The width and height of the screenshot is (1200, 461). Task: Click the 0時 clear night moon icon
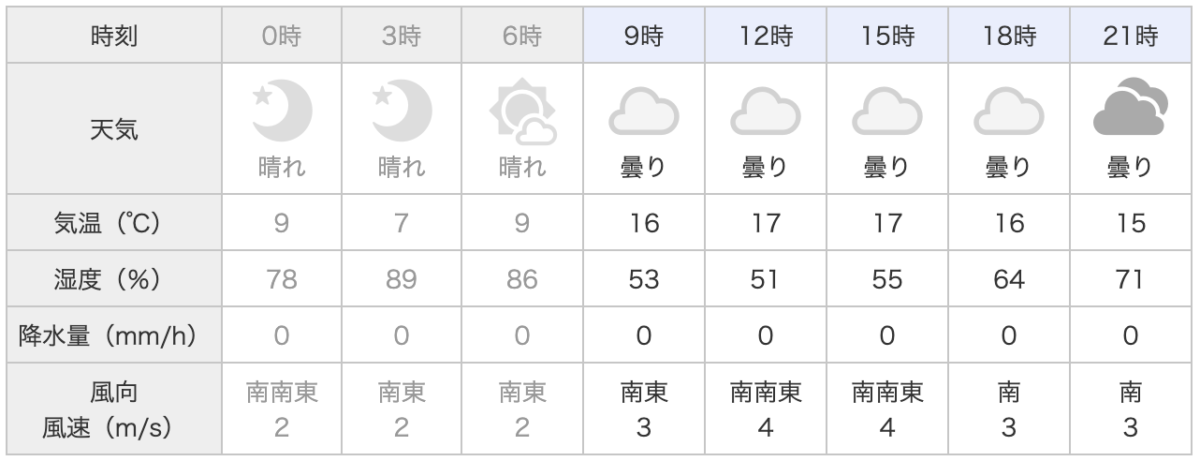point(281,110)
